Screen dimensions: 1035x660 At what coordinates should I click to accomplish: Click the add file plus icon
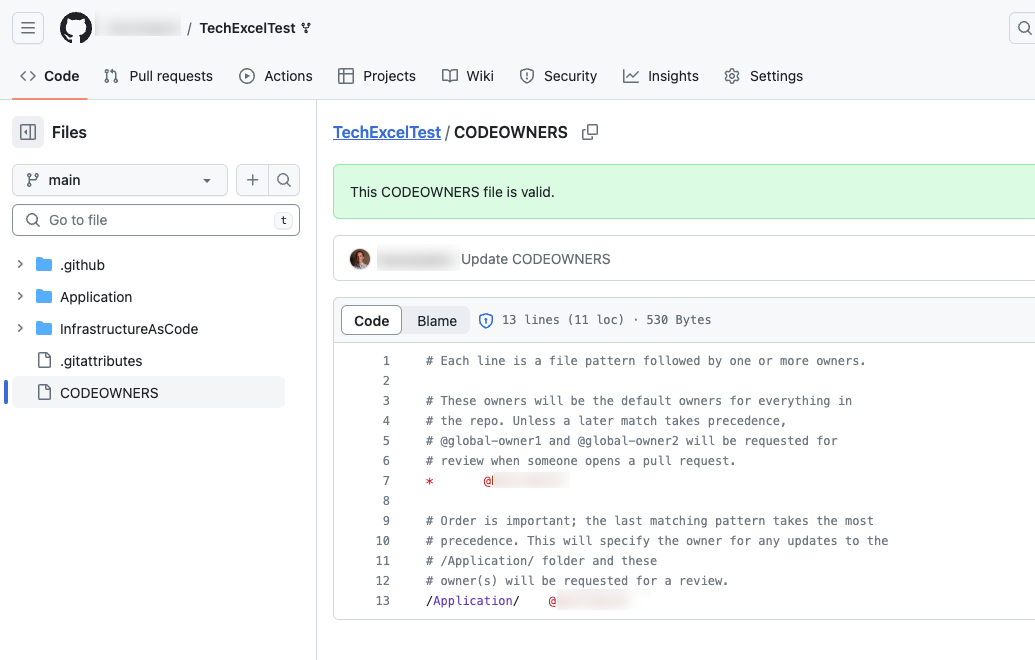[x=253, y=180]
